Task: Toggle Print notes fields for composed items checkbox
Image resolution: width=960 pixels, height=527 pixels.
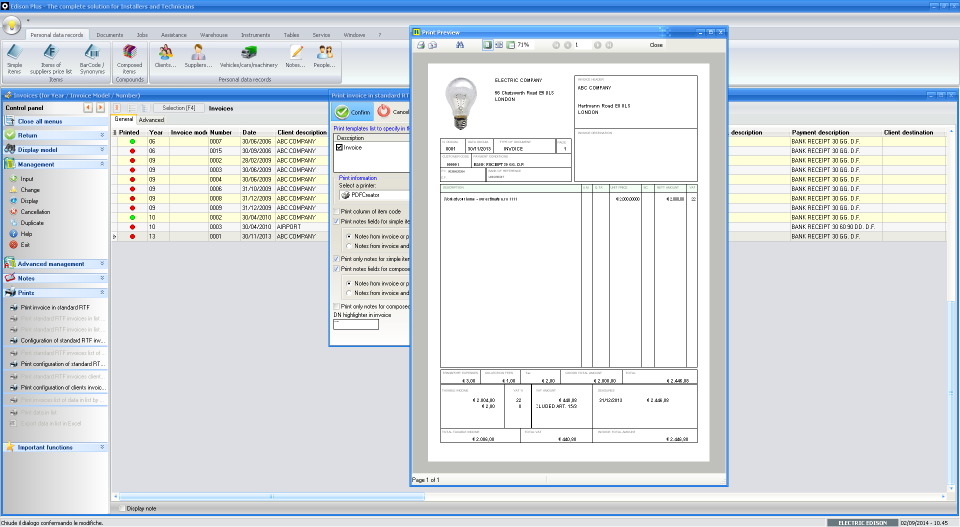Action: pos(336,269)
